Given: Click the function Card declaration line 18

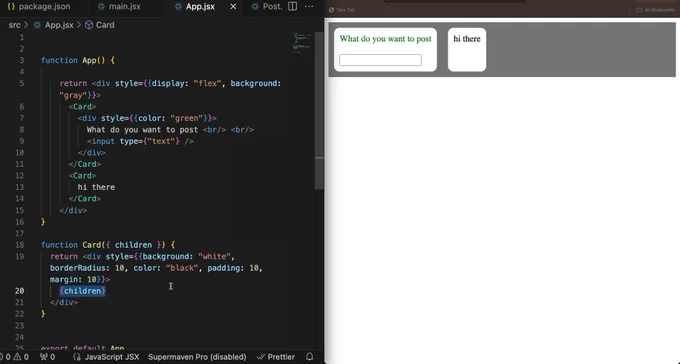Looking at the screenshot, I should [108, 245].
